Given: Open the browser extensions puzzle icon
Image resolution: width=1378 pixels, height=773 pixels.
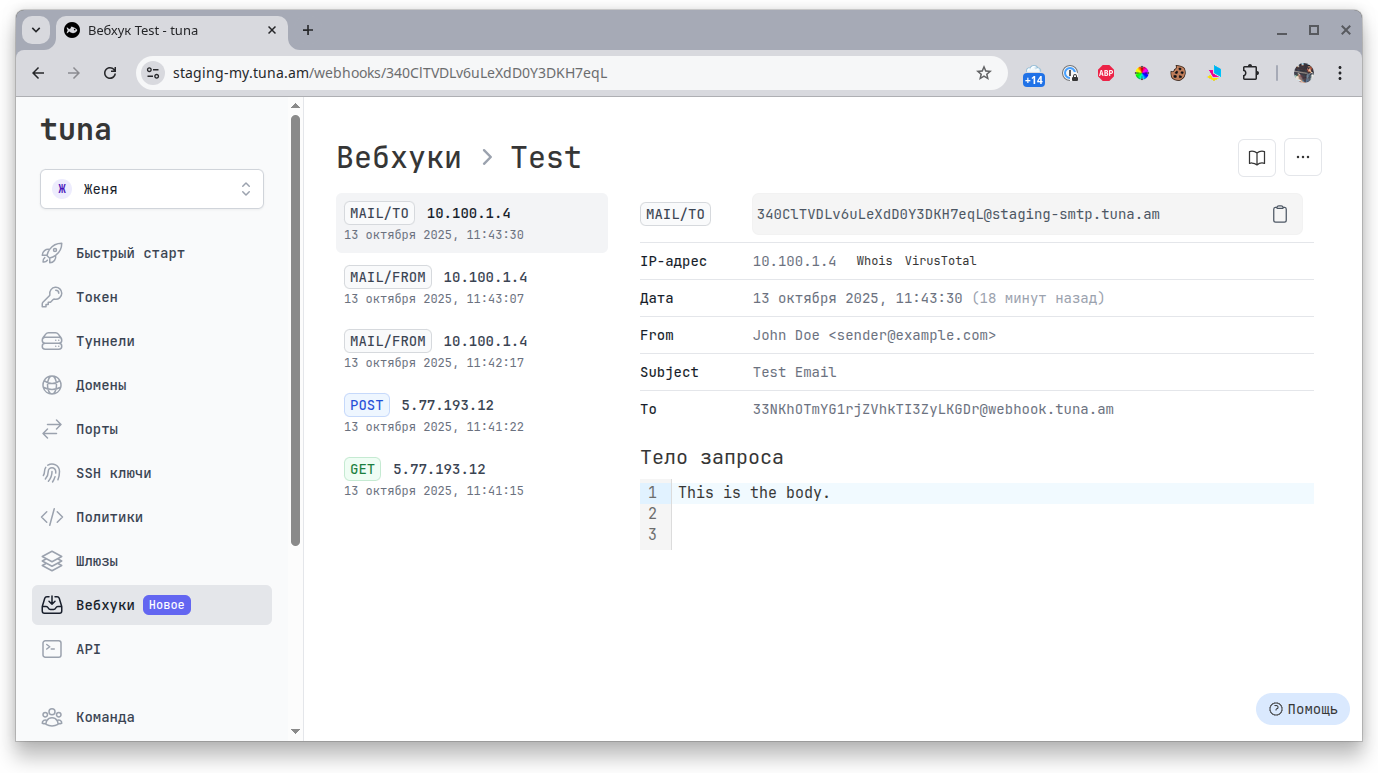Looking at the screenshot, I should pos(1250,73).
